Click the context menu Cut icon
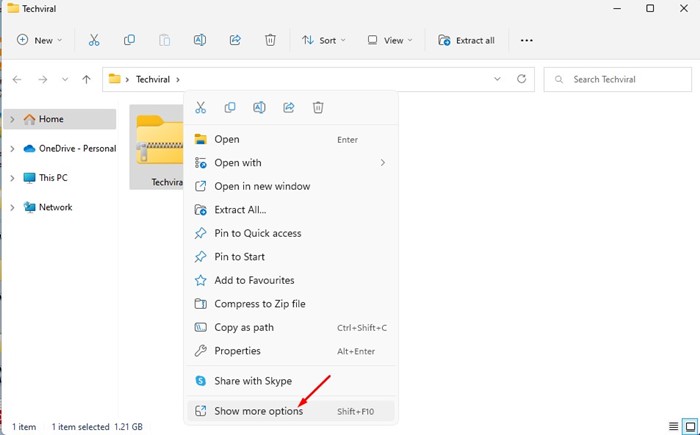Image resolution: width=700 pixels, height=435 pixels. [x=200, y=107]
